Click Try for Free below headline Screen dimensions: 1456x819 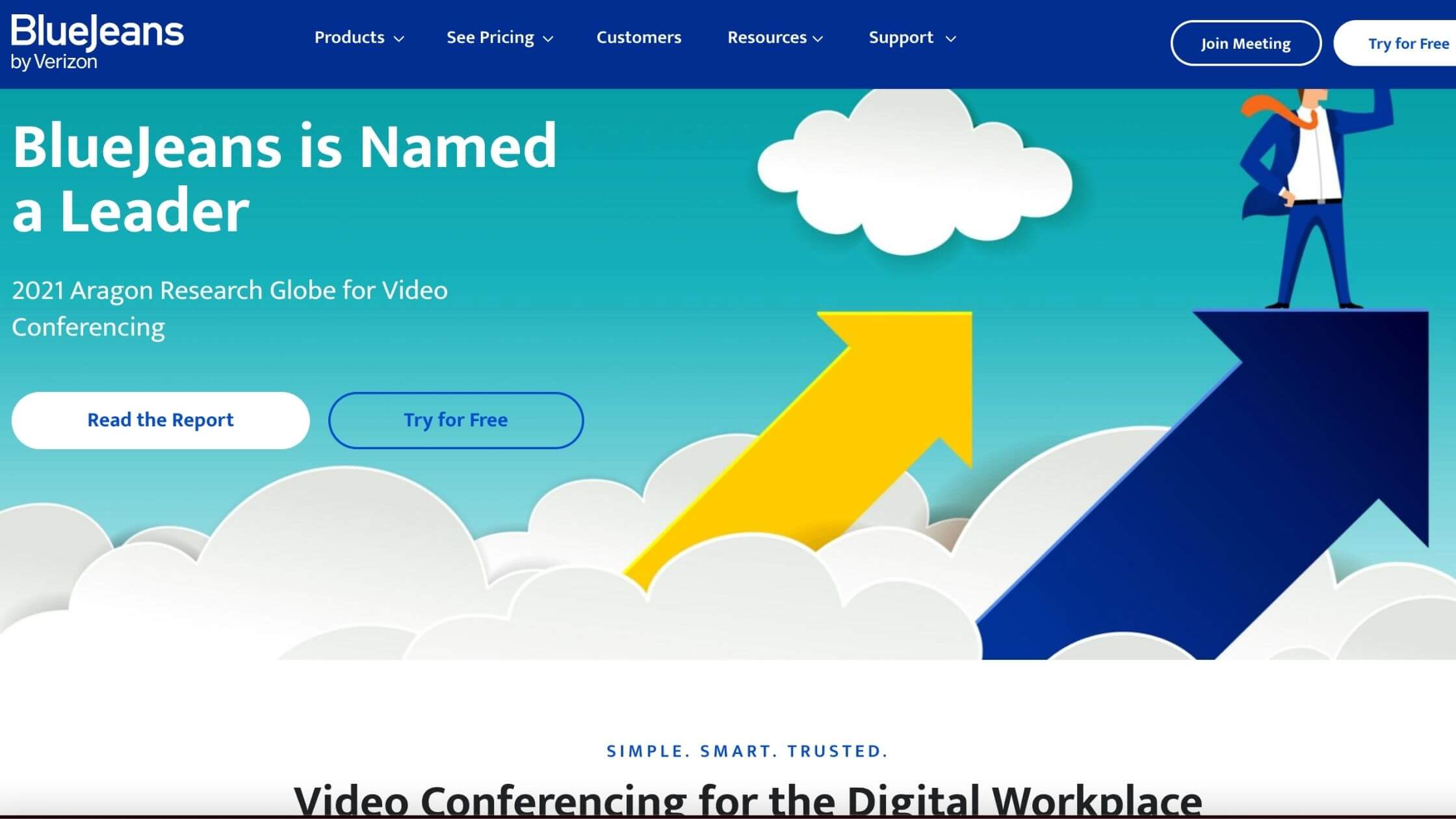pyautogui.click(x=456, y=420)
